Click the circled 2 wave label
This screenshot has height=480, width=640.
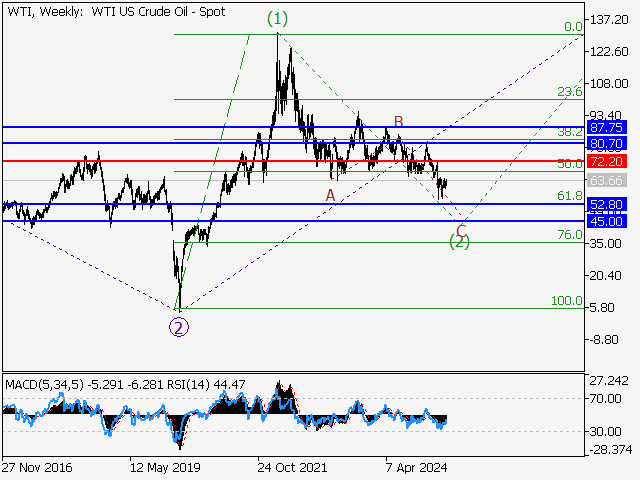click(x=178, y=327)
